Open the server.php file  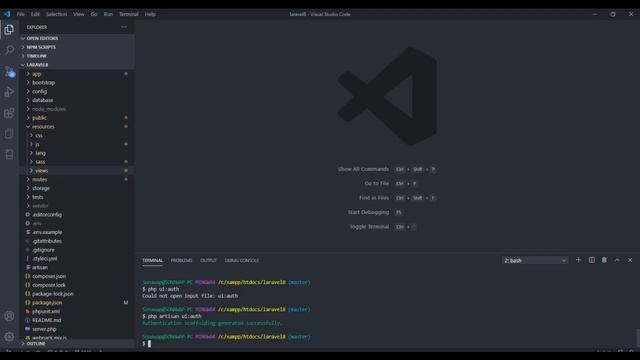coord(77,329)
